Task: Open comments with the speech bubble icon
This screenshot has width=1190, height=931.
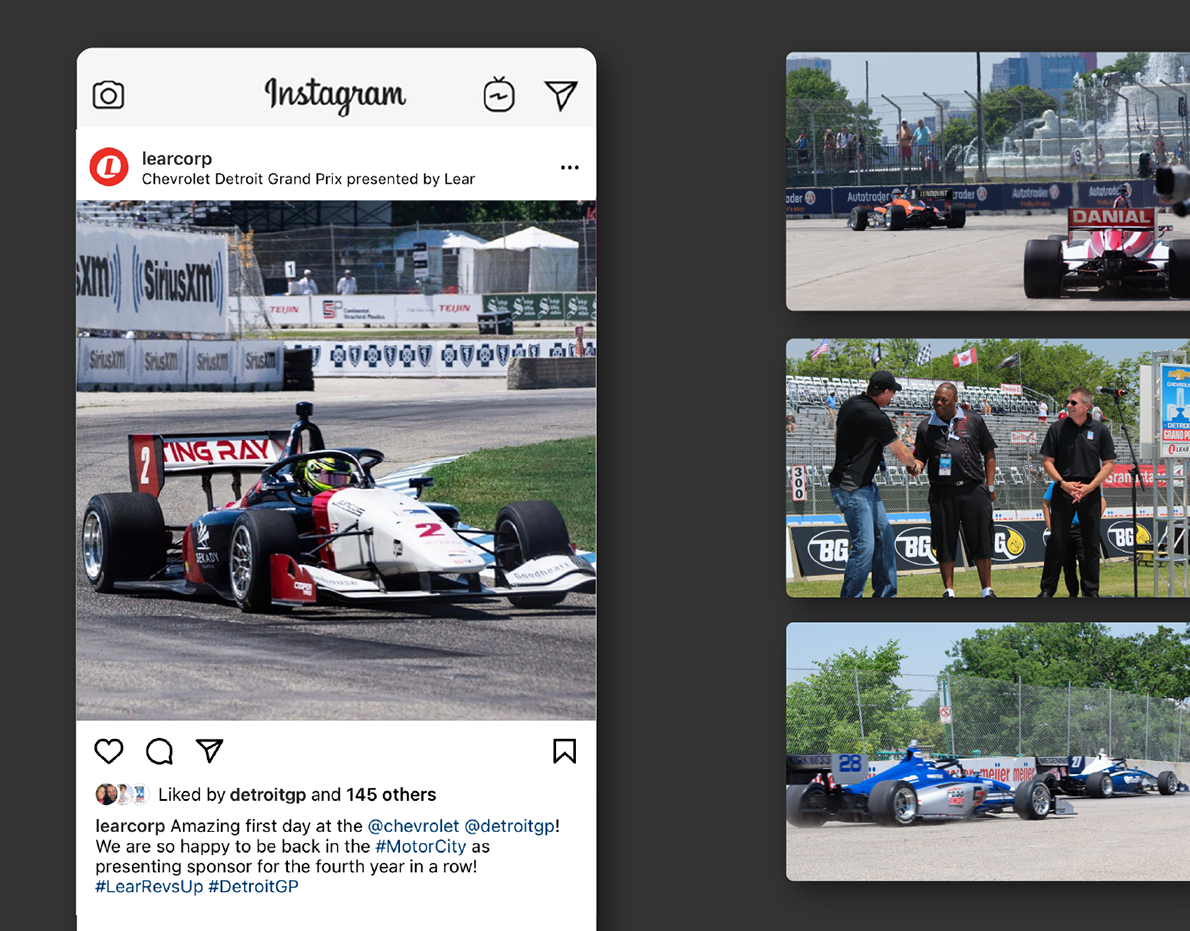Action: pos(159,751)
